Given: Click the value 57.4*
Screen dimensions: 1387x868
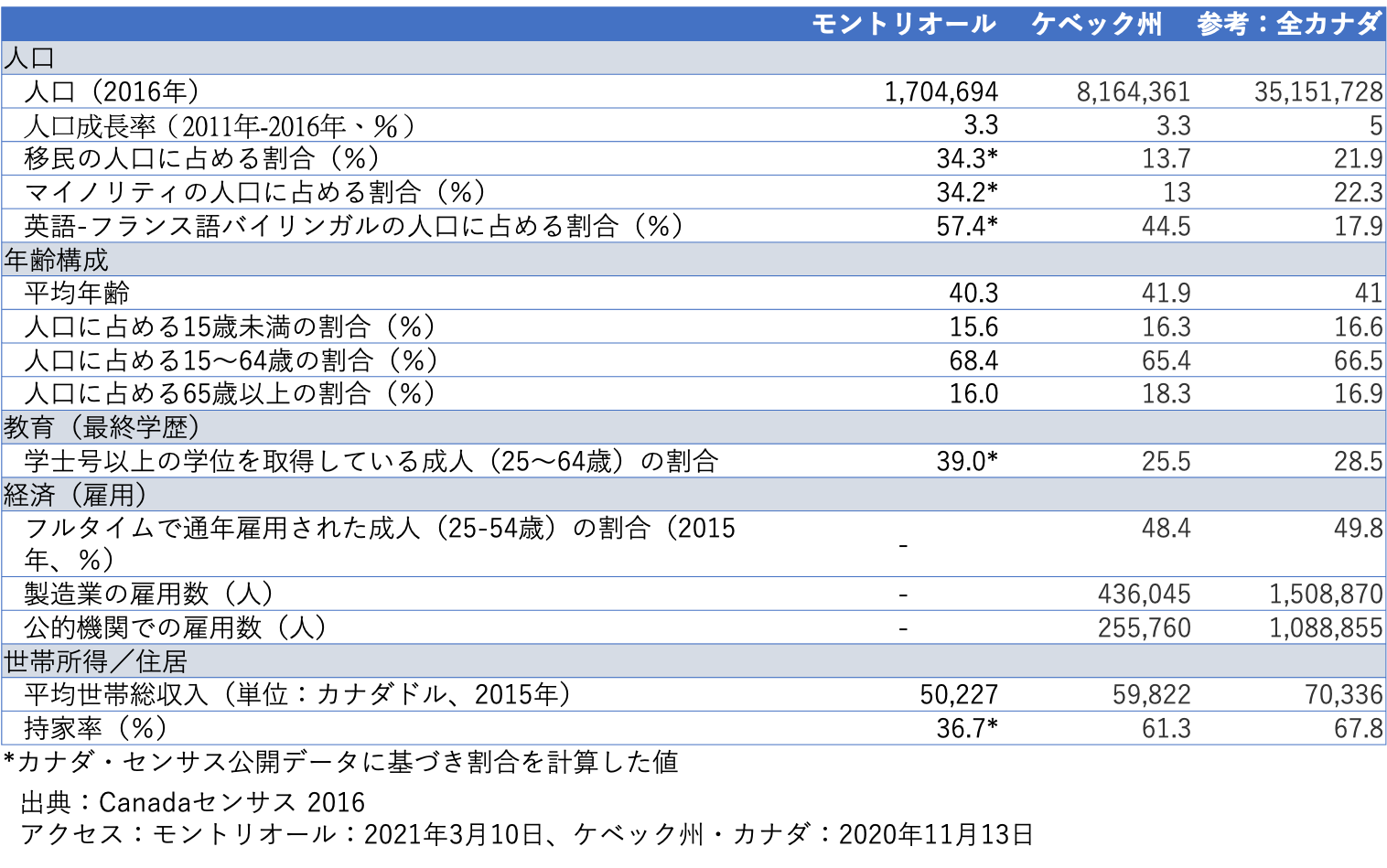Looking at the screenshot, I should tap(967, 226).
